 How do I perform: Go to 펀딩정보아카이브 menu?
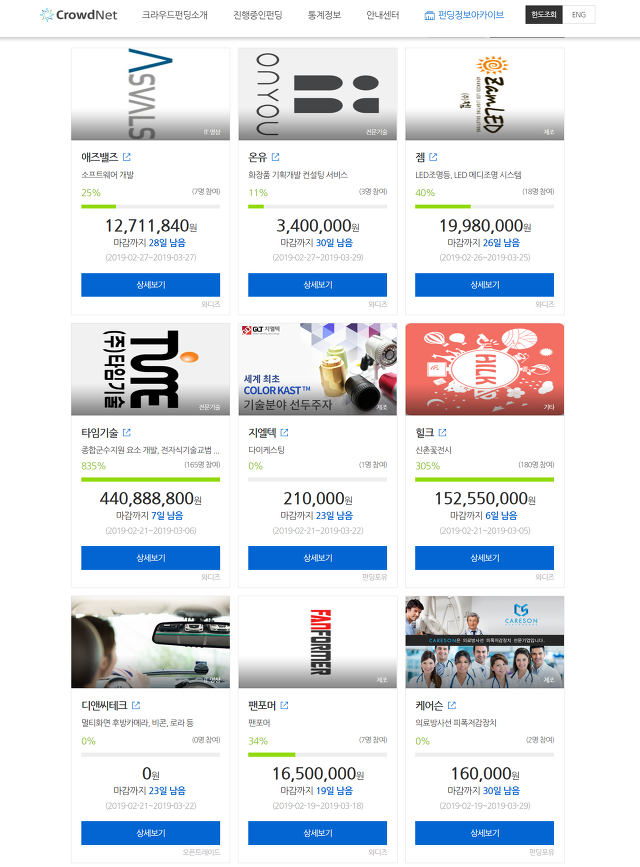click(471, 15)
